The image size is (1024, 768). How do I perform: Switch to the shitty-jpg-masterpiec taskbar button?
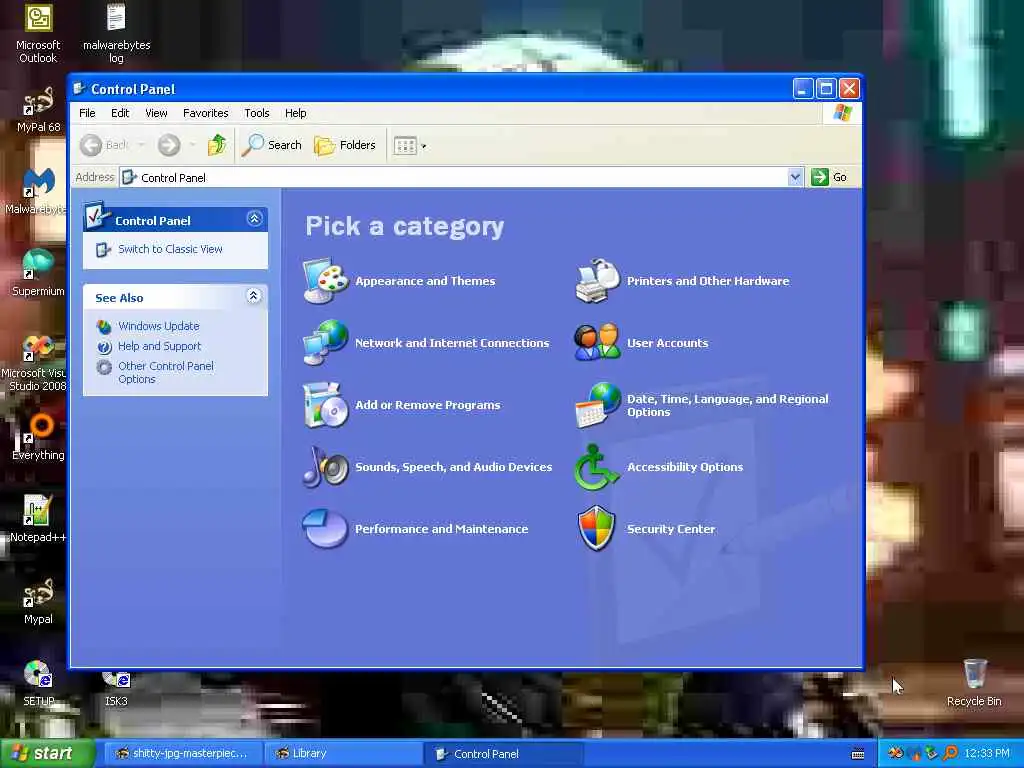(x=183, y=754)
